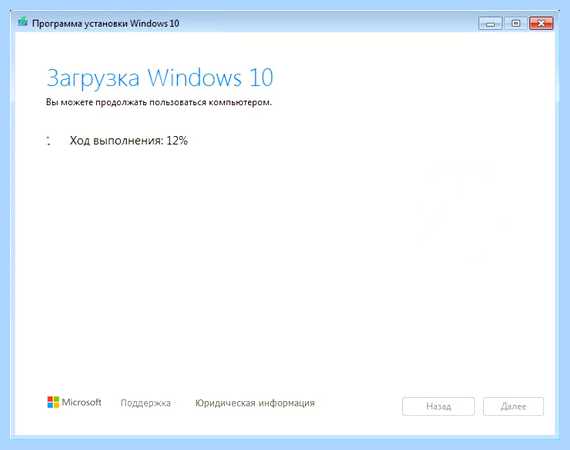This screenshot has height=450, width=570.
Task: Click the Далее button
Action: point(513,406)
